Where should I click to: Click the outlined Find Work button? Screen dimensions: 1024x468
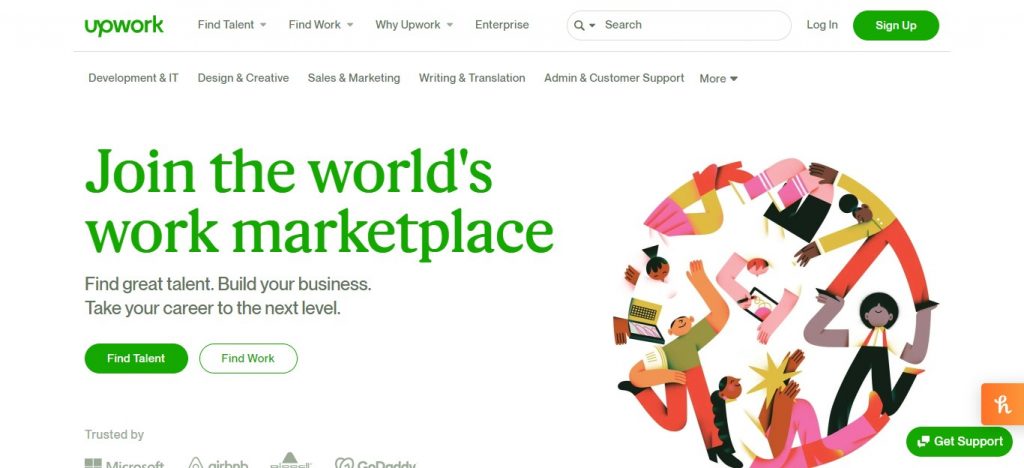[x=248, y=358]
